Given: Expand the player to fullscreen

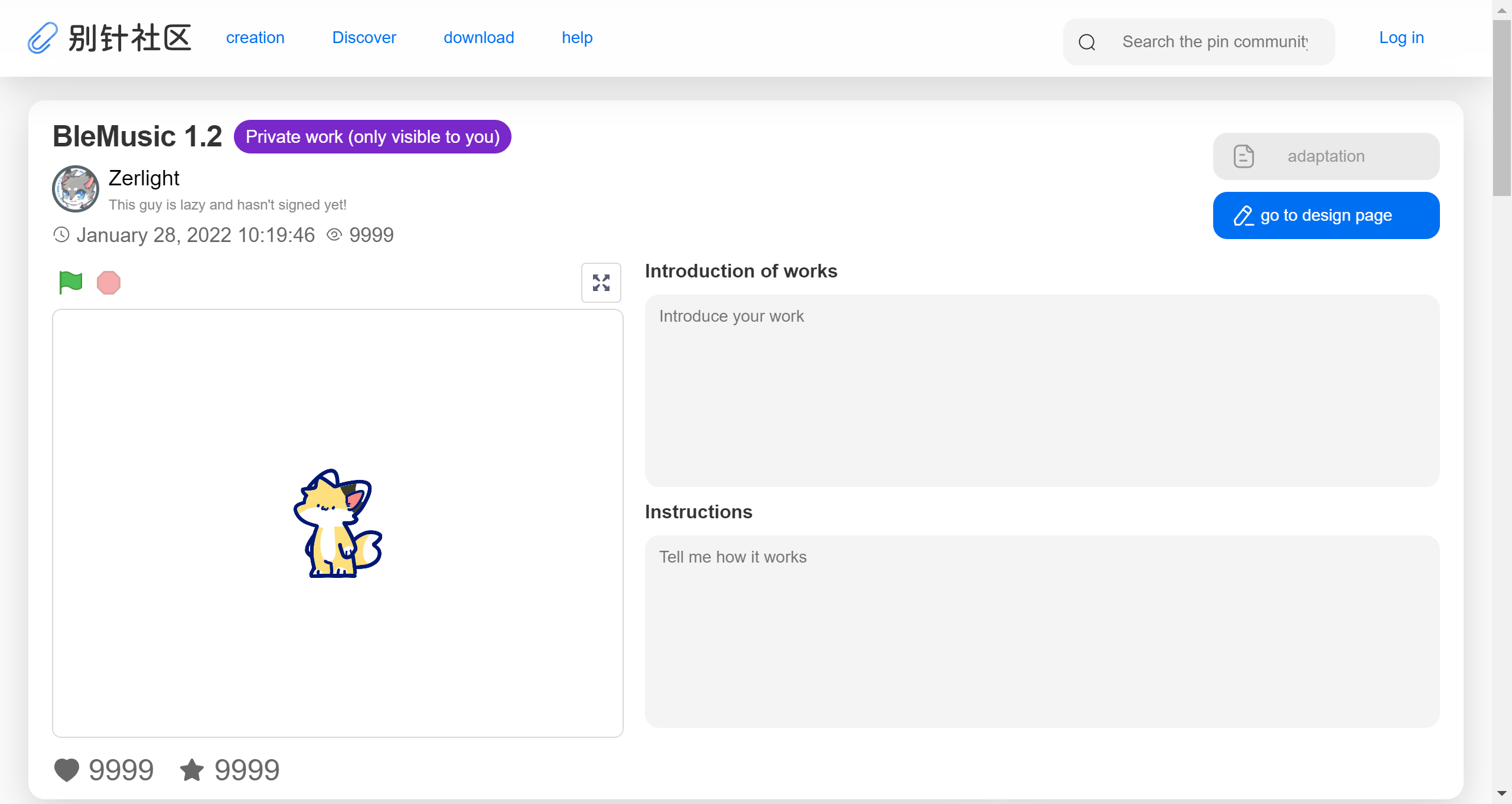Looking at the screenshot, I should 601,283.
